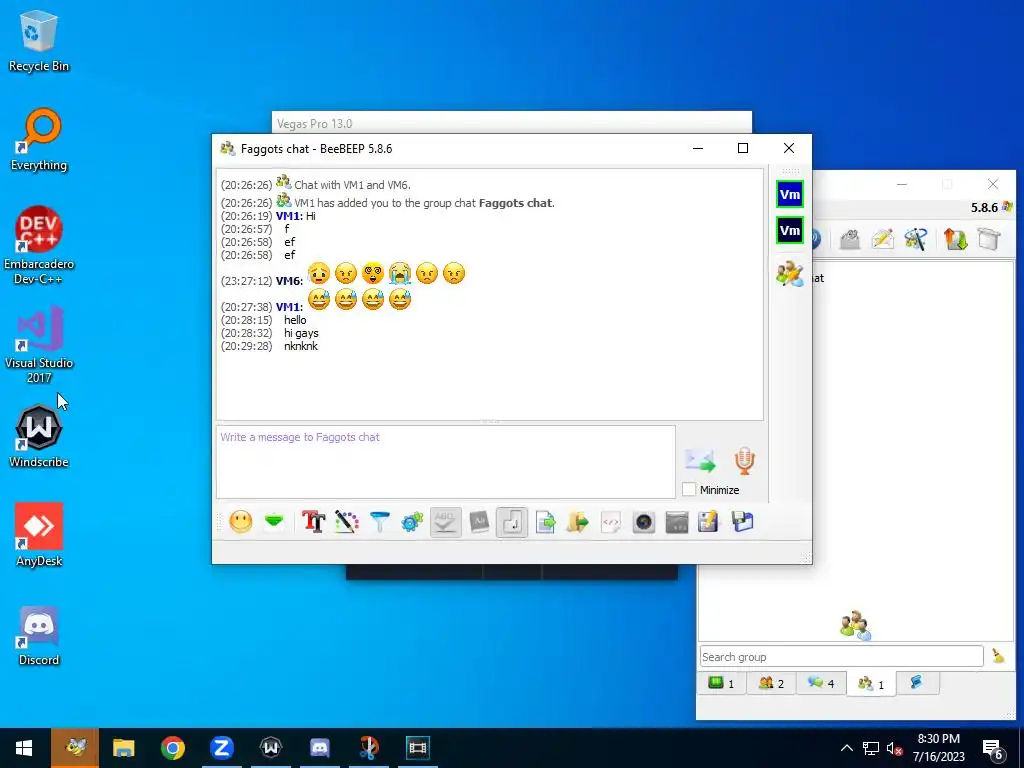The width and height of the screenshot is (1024, 768).
Task: Select Windscribe desktop shortcut
Action: tap(39, 436)
